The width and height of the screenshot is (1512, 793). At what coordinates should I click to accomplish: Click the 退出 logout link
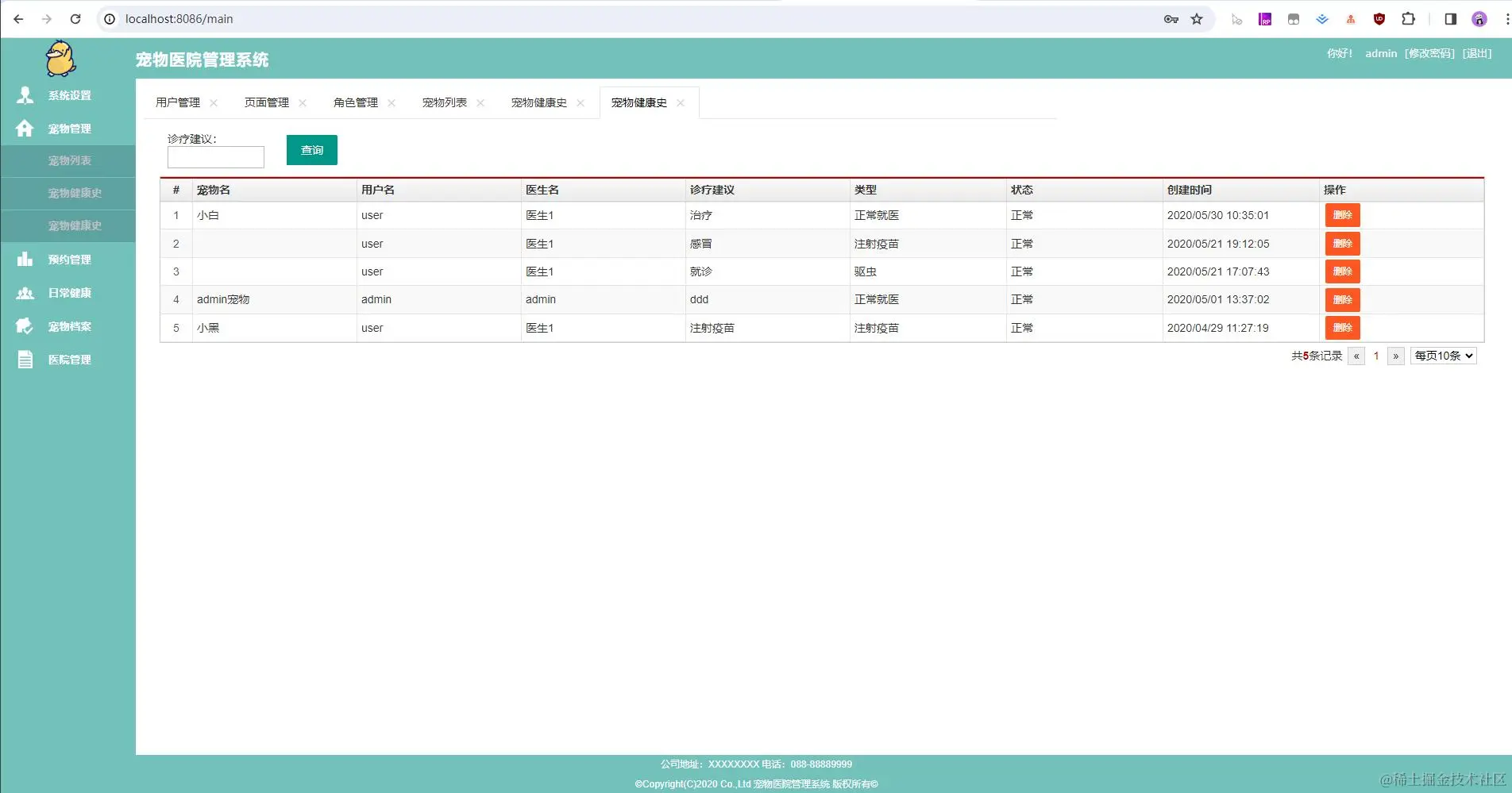point(1477,53)
